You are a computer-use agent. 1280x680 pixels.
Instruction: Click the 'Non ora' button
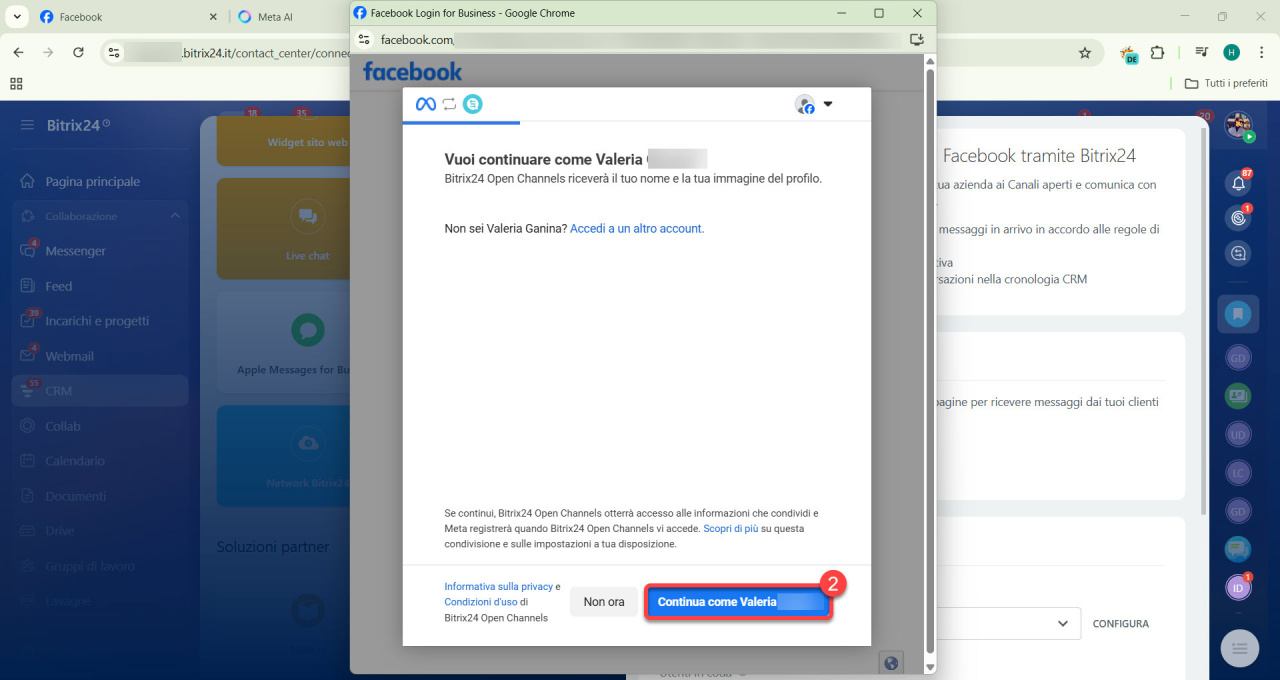pos(604,602)
